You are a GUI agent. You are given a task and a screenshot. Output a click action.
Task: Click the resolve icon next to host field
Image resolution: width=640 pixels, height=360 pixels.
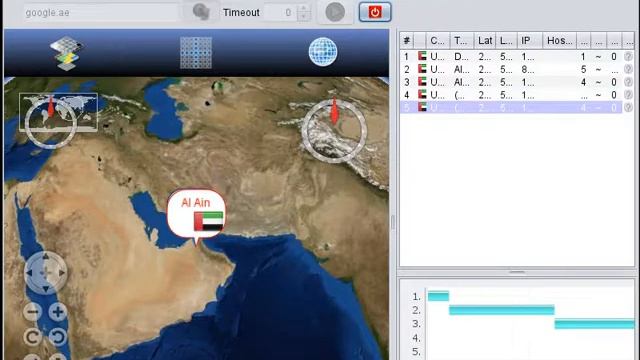(201, 12)
